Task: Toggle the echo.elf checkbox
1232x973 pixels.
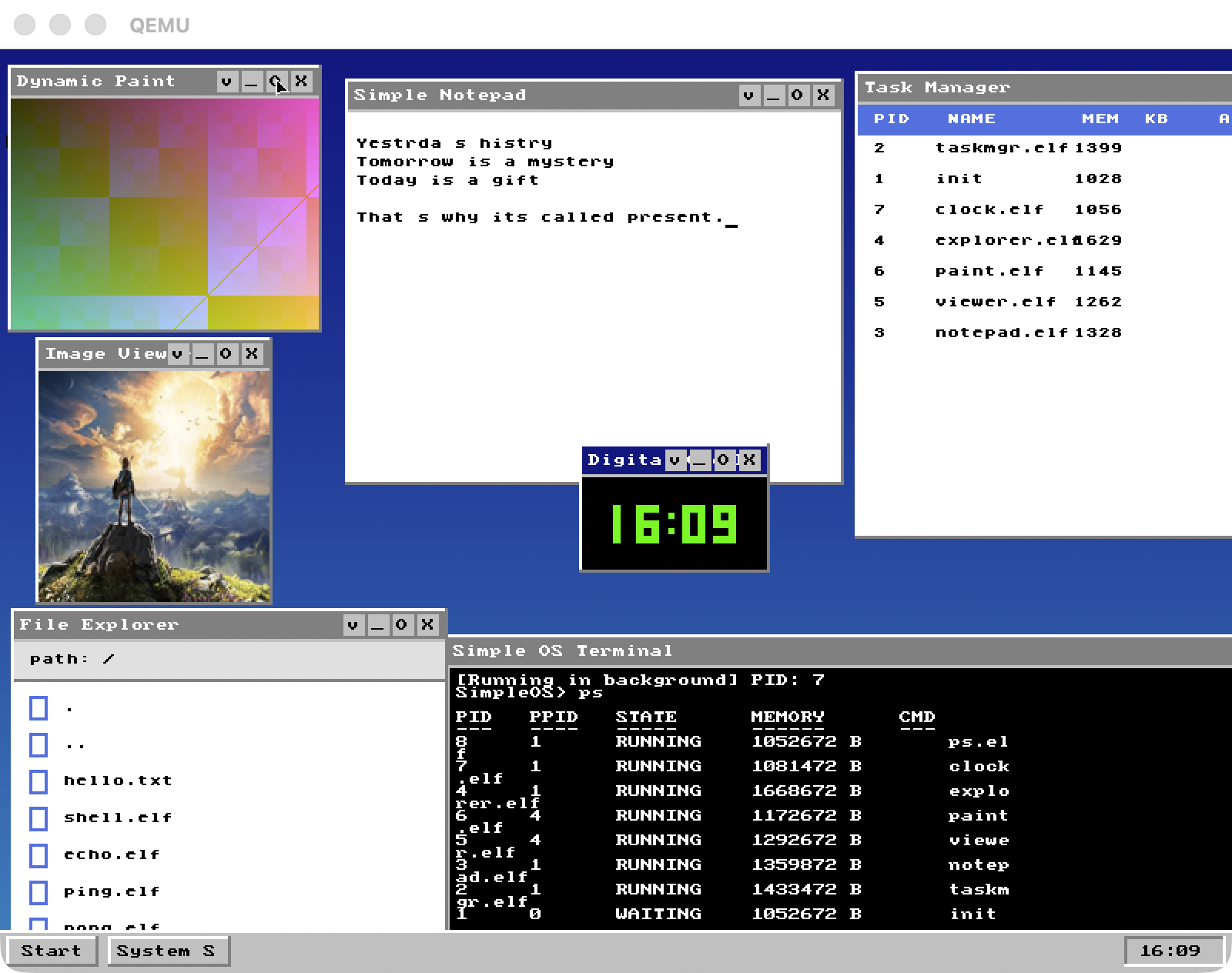Action: [x=38, y=855]
